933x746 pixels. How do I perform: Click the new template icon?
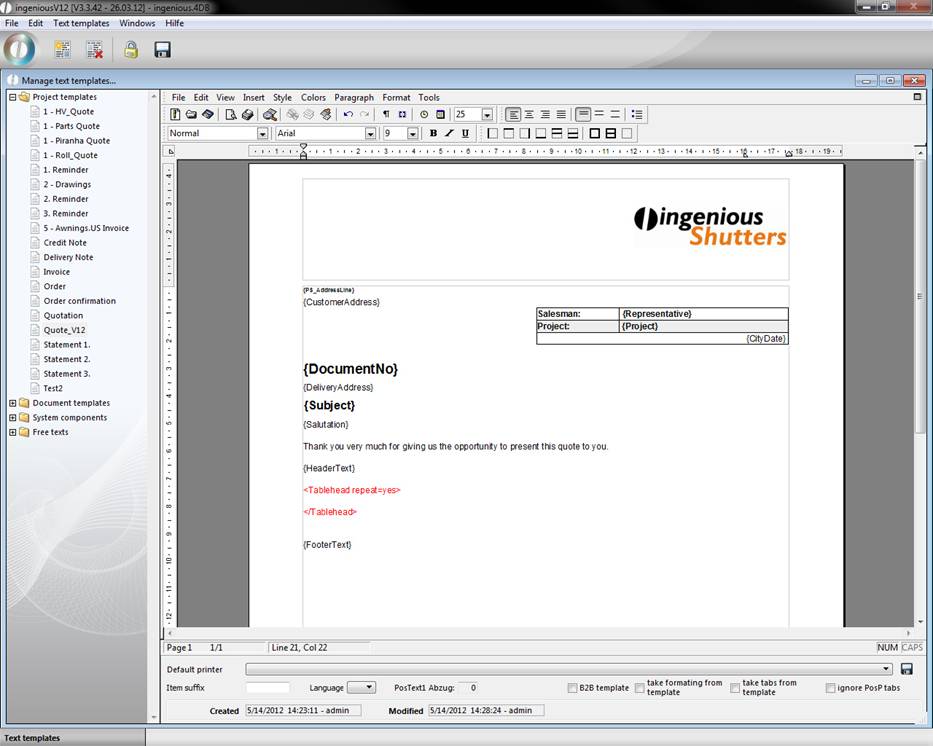[63, 49]
